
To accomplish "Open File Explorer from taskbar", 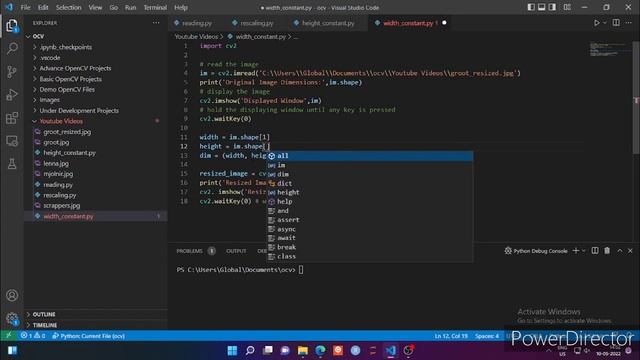I will click(303, 350).
